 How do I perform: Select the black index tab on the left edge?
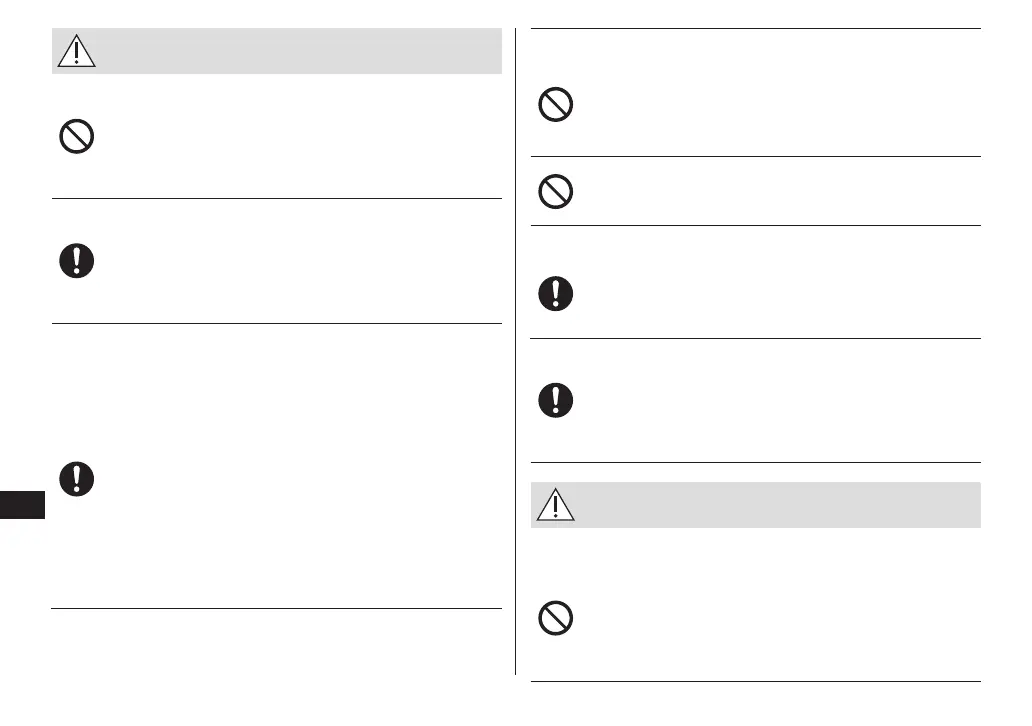click(x=22, y=503)
